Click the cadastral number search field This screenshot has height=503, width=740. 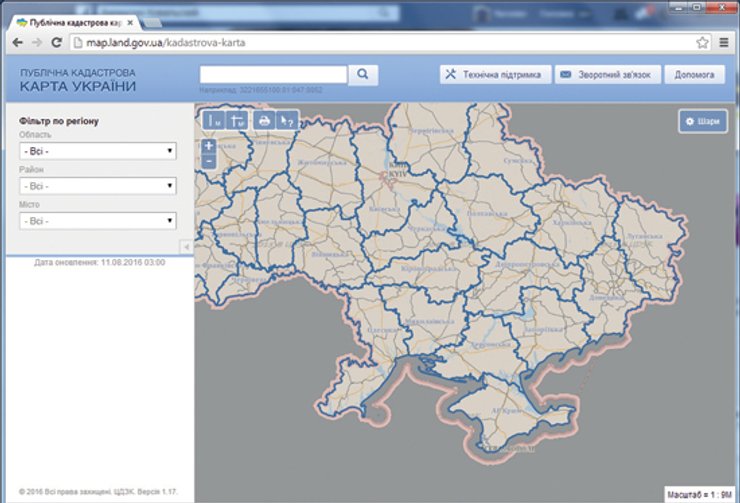(273, 74)
